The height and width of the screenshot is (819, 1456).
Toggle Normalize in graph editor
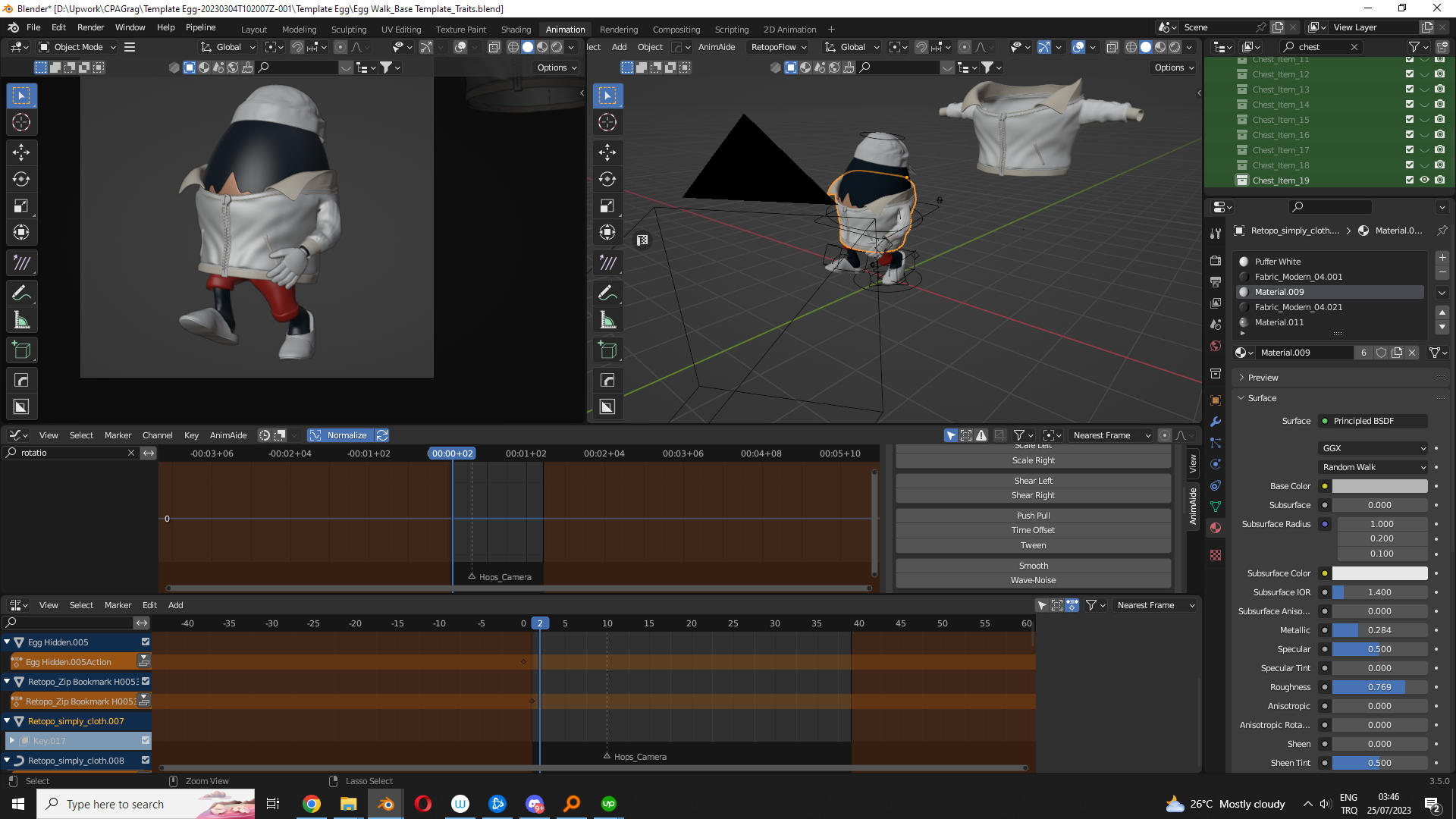coord(340,435)
